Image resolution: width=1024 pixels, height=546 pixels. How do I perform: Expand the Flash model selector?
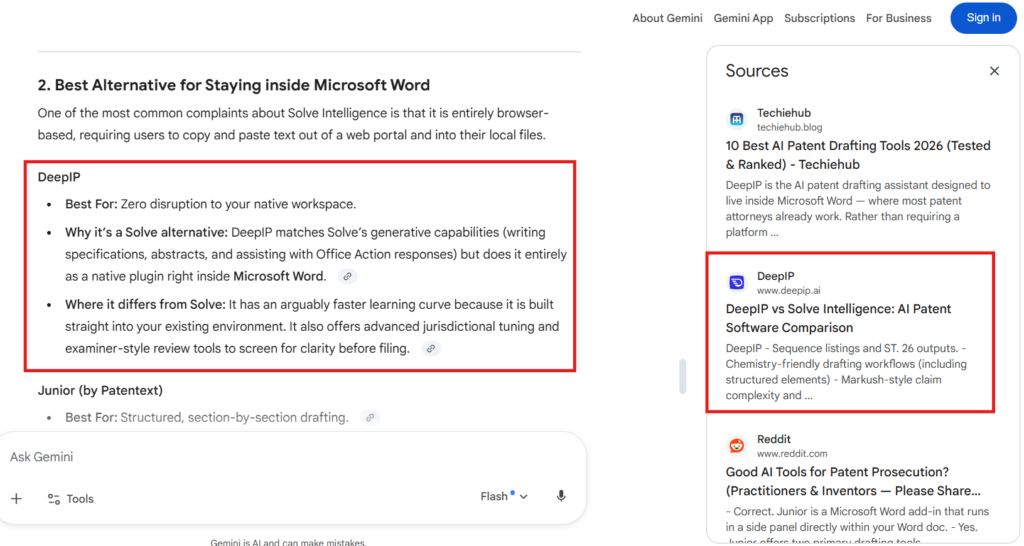[x=504, y=496]
